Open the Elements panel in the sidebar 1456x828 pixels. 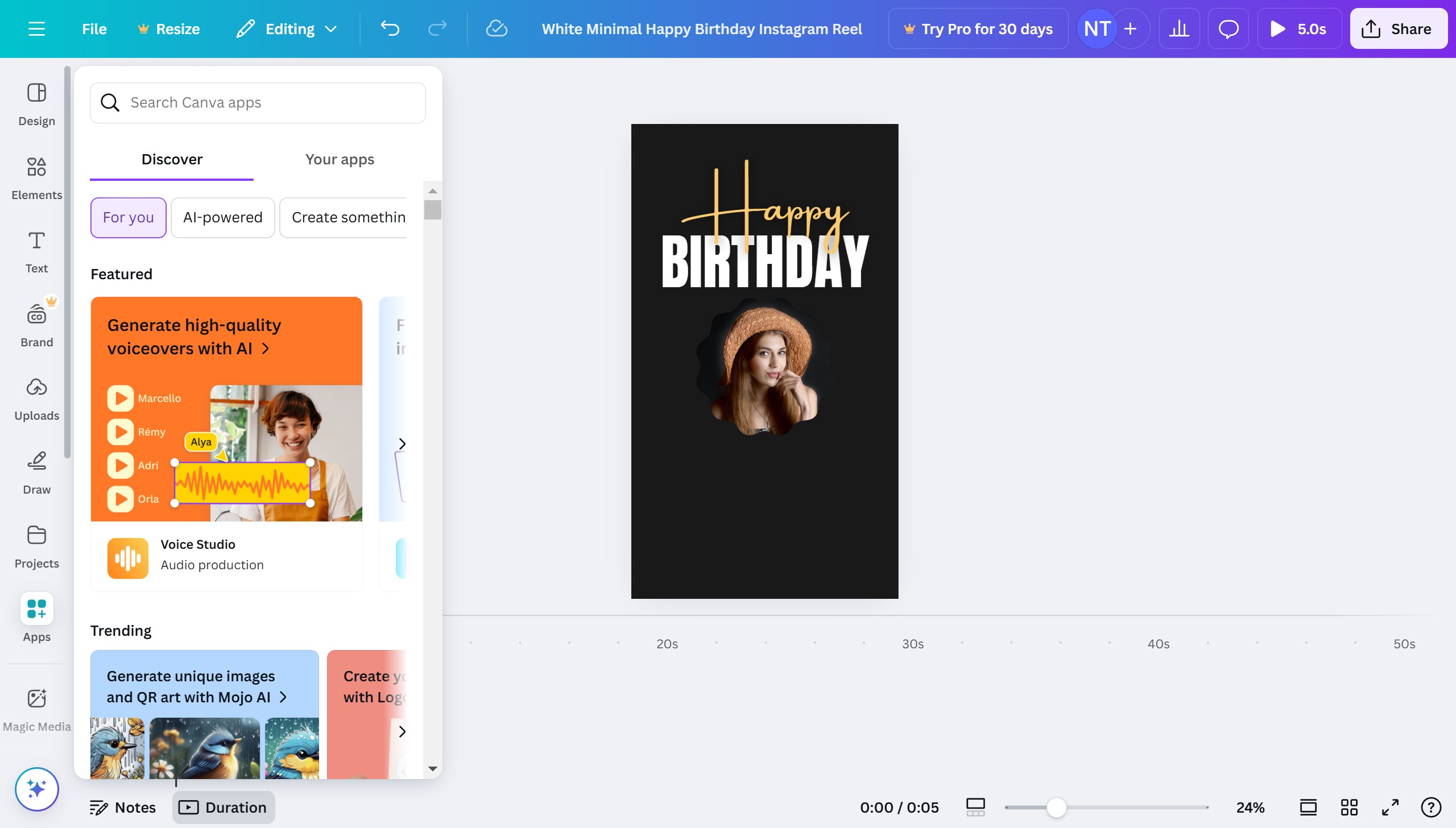click(36, 176)
